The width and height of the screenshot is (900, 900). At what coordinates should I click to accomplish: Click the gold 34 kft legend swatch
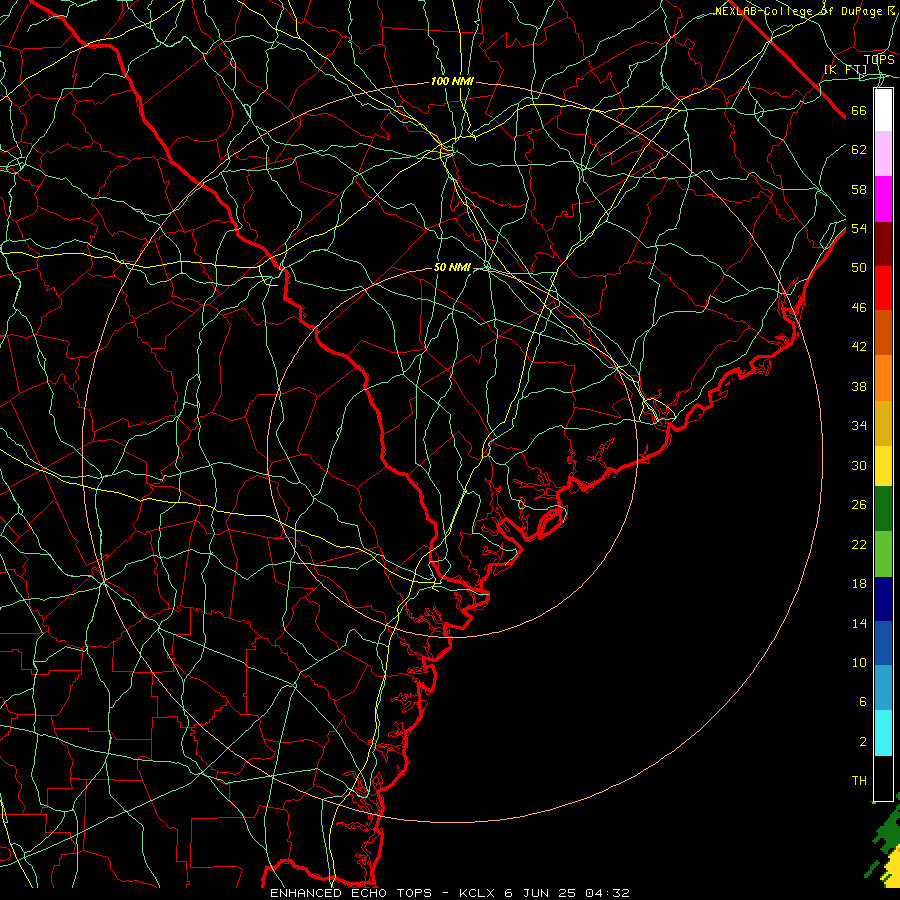pos(883,423)
